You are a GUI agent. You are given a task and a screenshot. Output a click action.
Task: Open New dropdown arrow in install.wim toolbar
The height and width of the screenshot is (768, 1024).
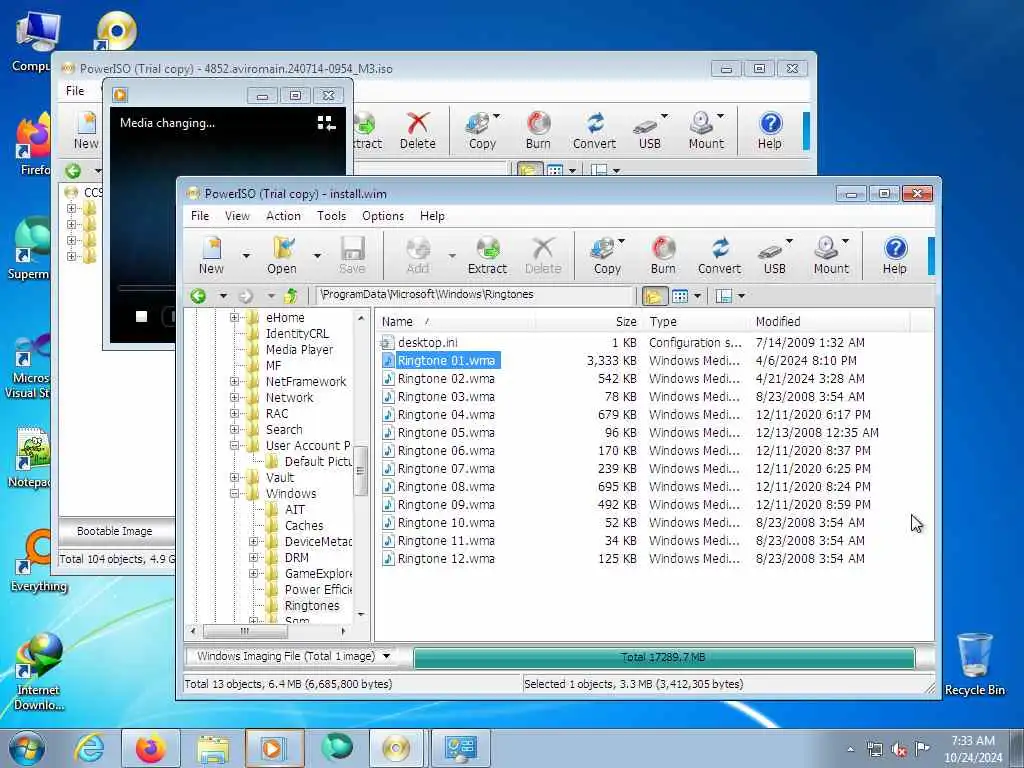tap(246, 255)
